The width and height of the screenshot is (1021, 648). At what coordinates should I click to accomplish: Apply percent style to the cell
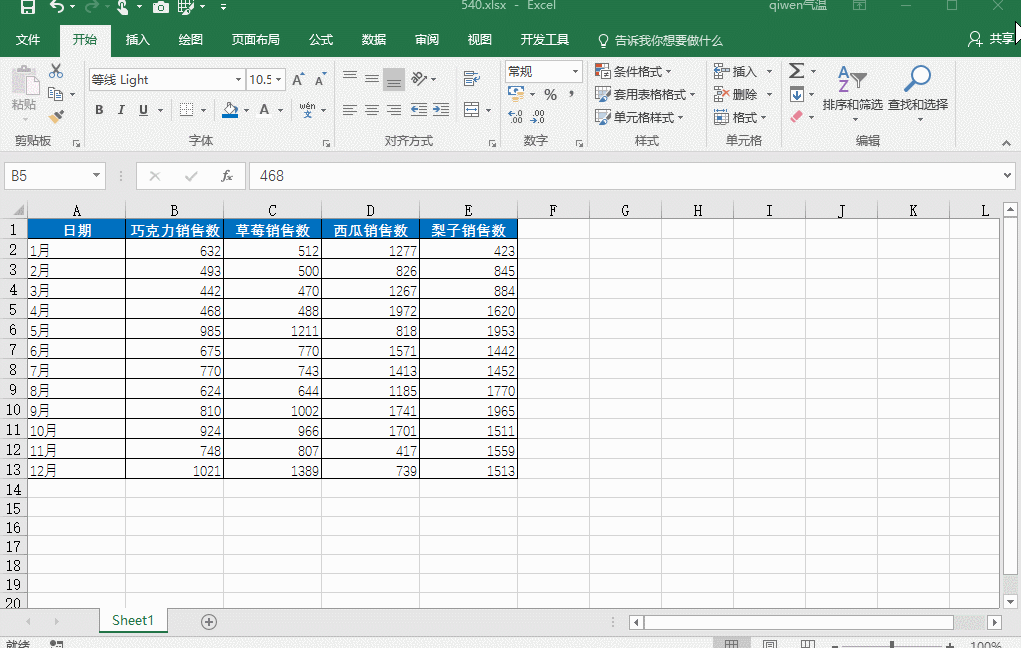coord(550,94)
